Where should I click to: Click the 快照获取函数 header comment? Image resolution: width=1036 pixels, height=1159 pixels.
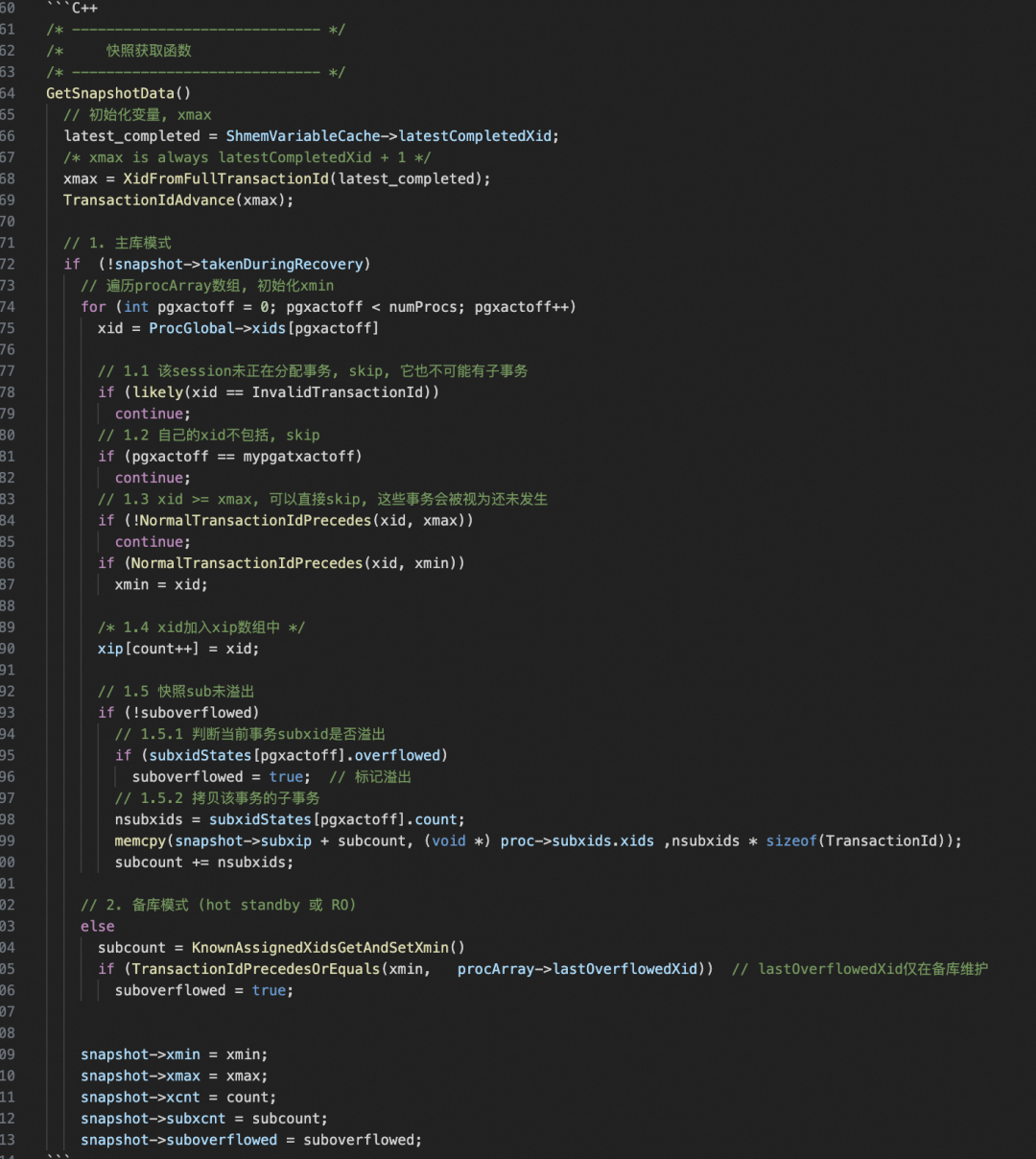click(149, 51)
